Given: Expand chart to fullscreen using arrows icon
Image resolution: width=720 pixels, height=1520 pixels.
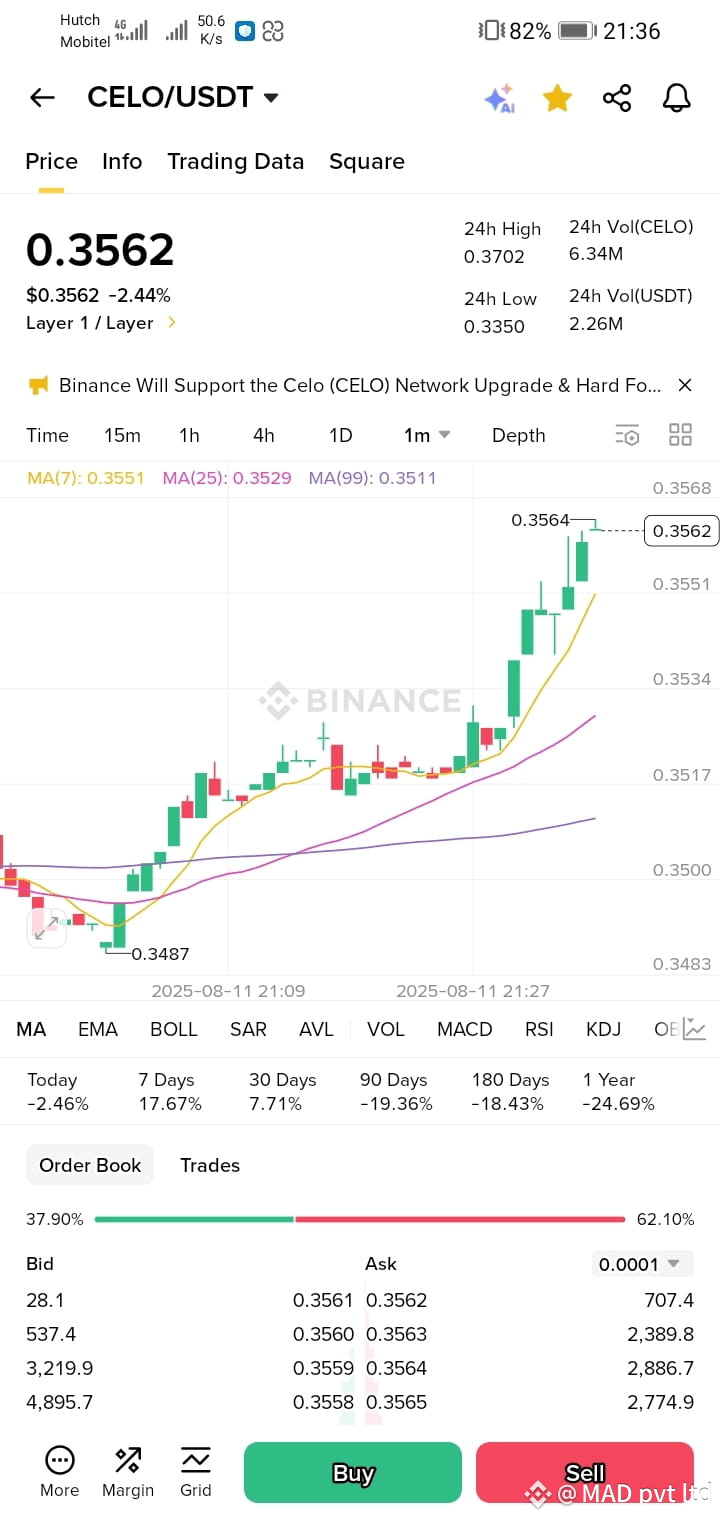Looking at the screenshot, I should tap(46, 928).
